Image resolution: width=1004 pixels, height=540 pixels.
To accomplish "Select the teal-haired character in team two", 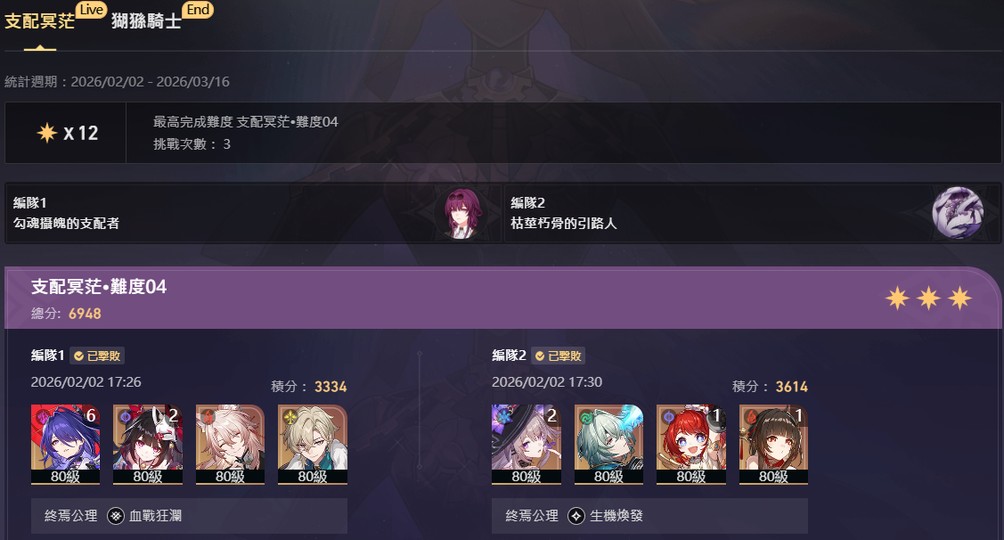I will [608, 444].
